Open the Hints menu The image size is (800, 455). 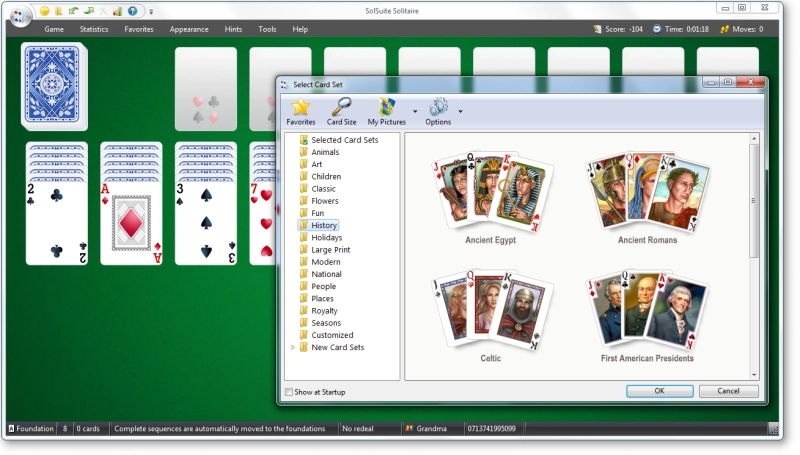pos(233,29)
